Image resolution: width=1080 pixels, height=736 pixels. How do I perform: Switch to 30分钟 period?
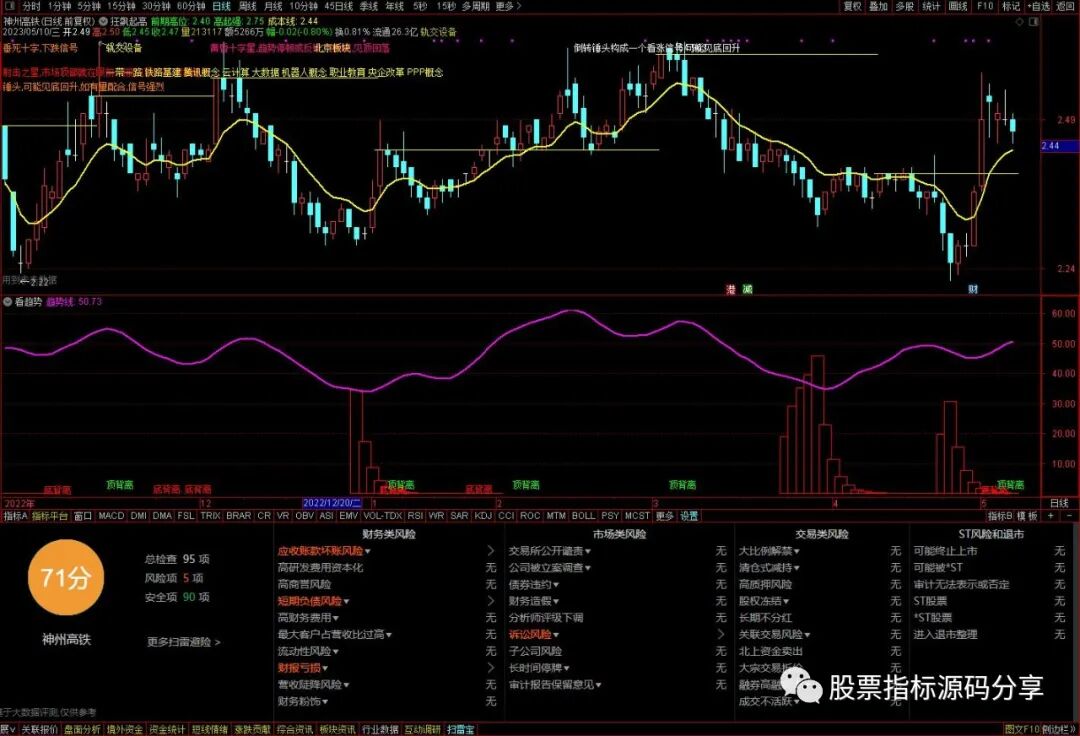point(156,6)
